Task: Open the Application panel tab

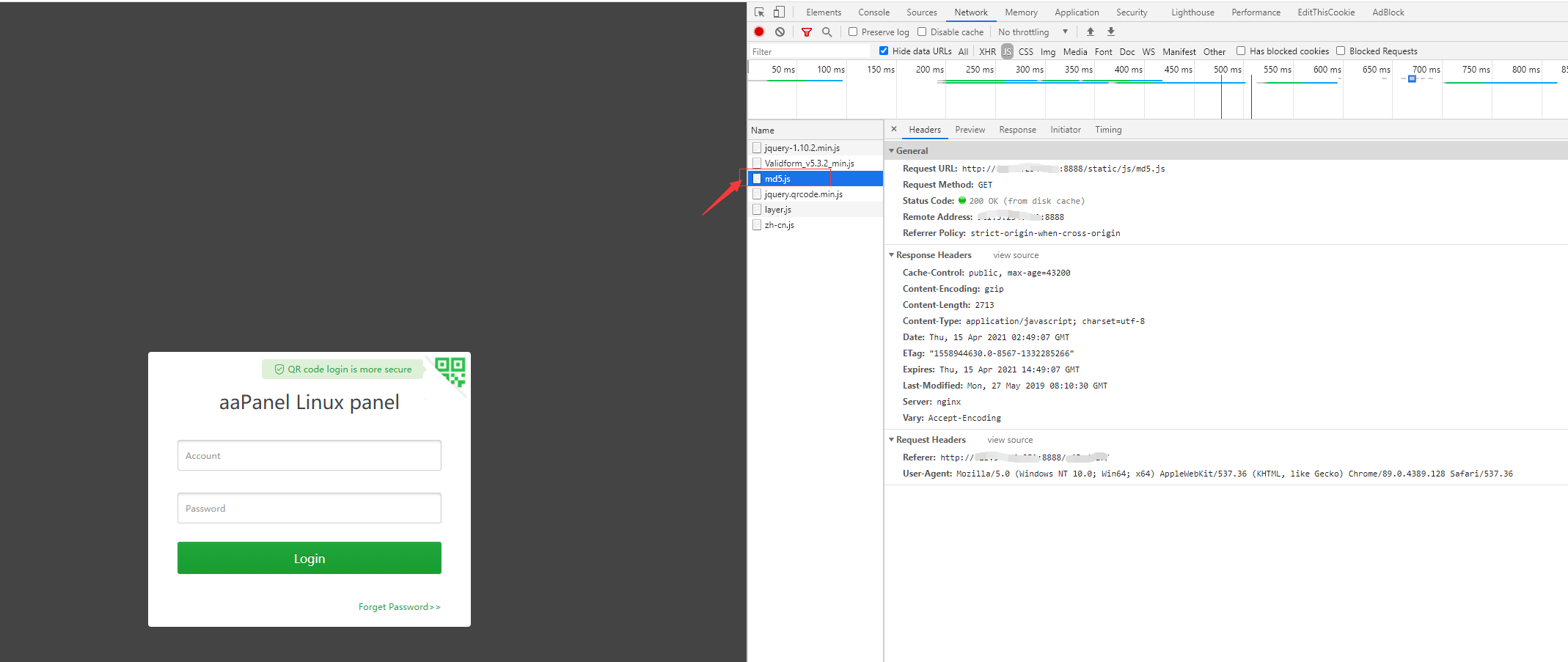Action: tap(1077, 12)
